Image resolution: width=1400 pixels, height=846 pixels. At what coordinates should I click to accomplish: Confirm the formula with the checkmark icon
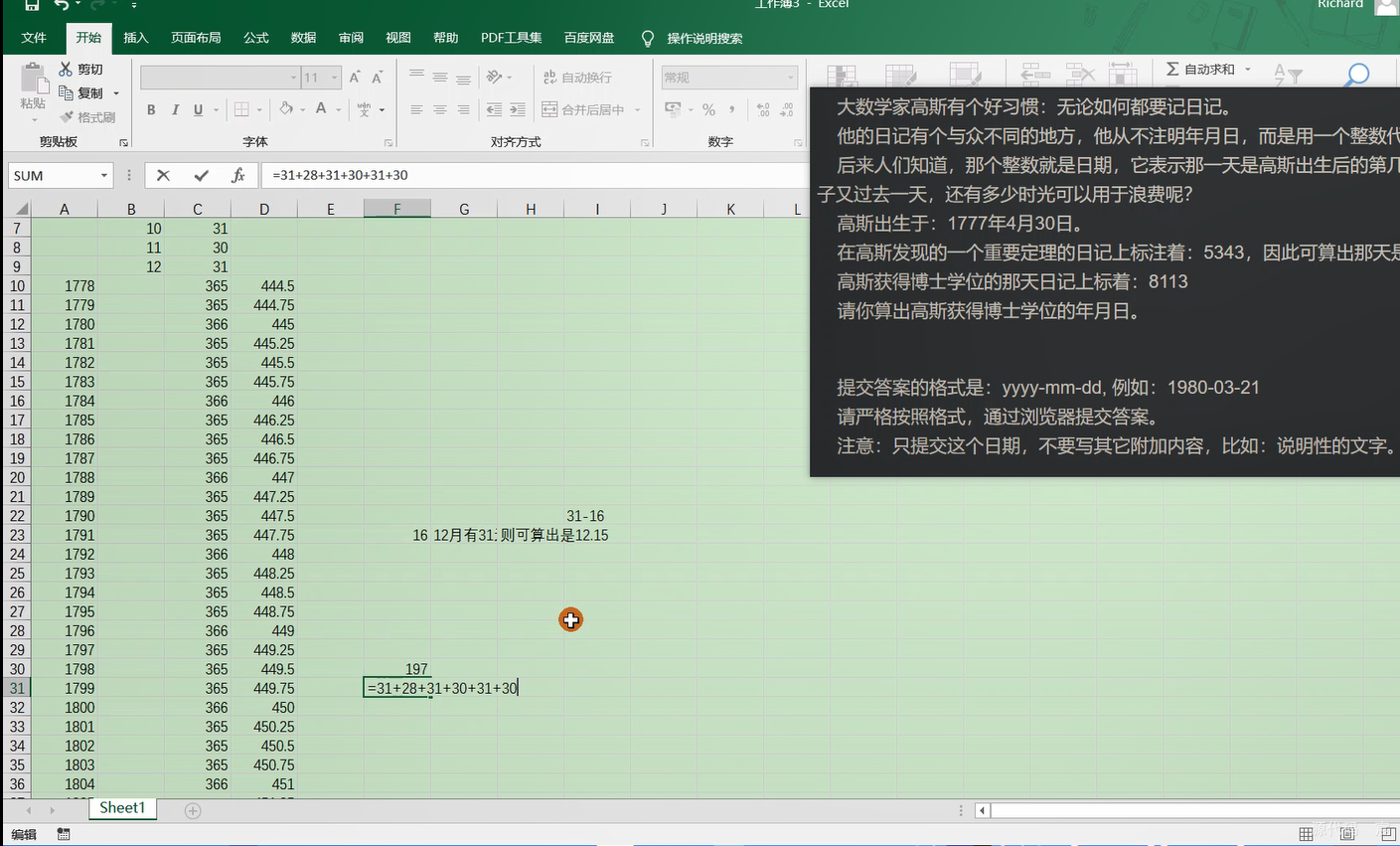201,175
